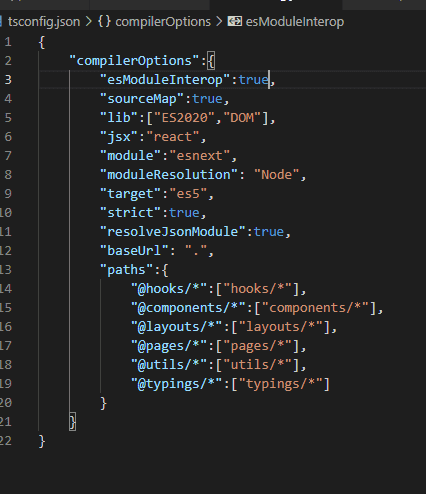Screen dimensions: 426x494
Task: Place cursor in the "Node" moduleResolution value
Action: 277,175
